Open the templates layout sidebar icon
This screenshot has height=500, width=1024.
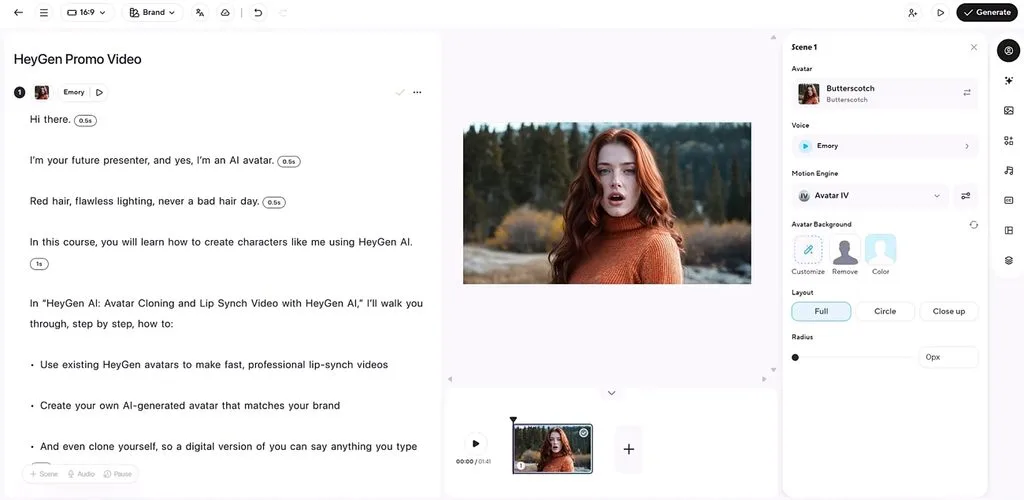pyautogui.click(x=1008, y=230)
